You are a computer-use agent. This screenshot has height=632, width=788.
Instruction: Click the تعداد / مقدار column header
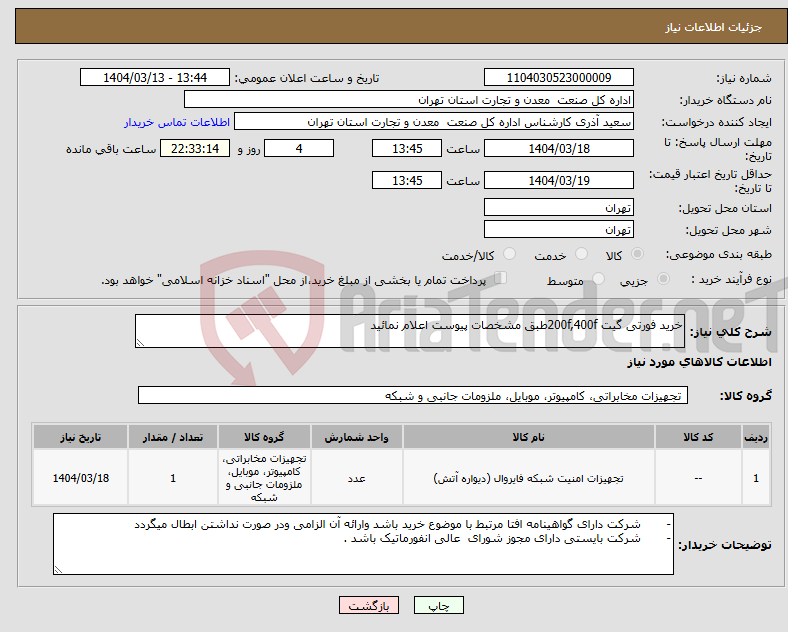[173, 437]
